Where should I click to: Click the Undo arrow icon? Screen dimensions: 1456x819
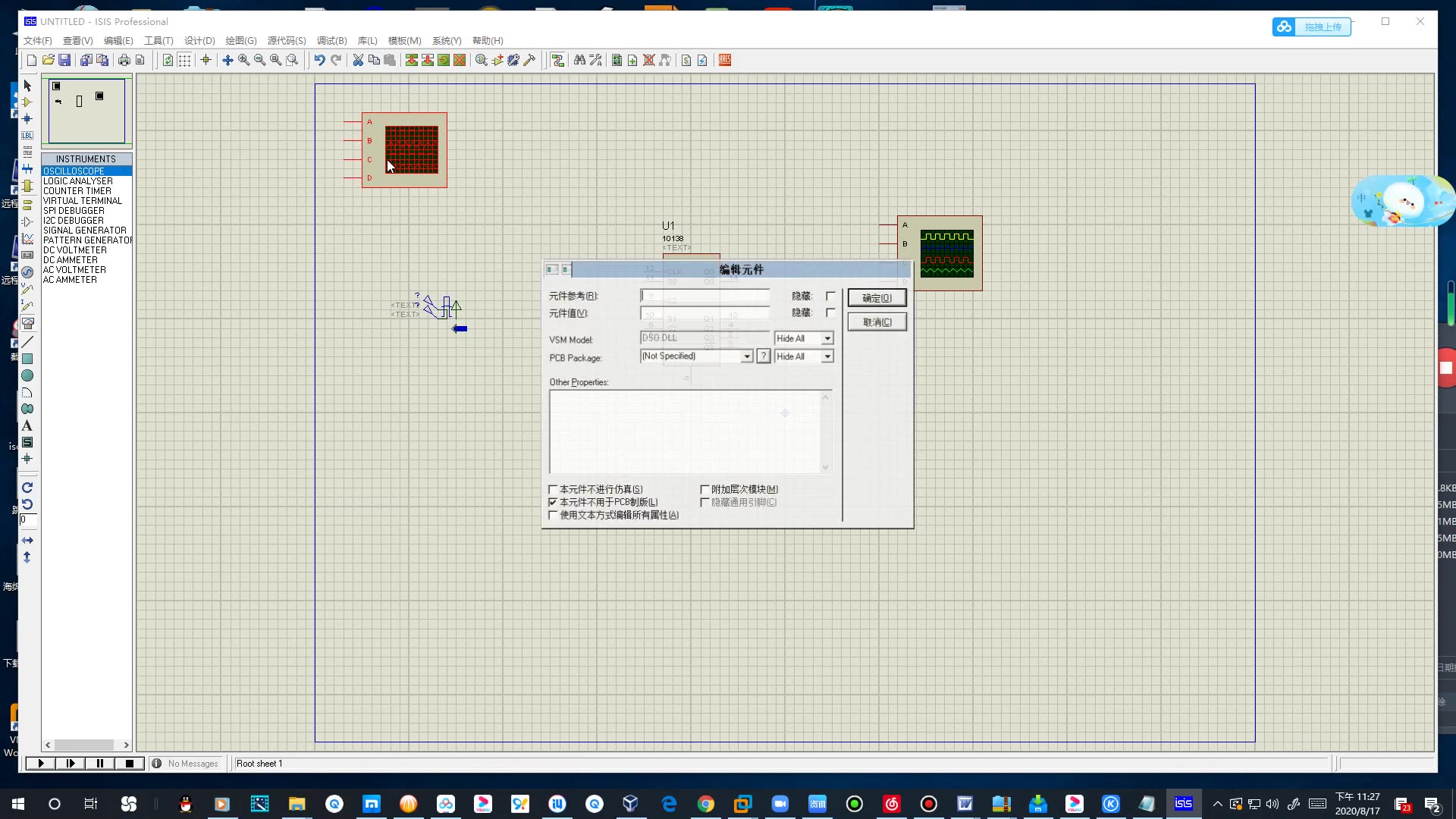pyautogui.click(x=319, y=60)
